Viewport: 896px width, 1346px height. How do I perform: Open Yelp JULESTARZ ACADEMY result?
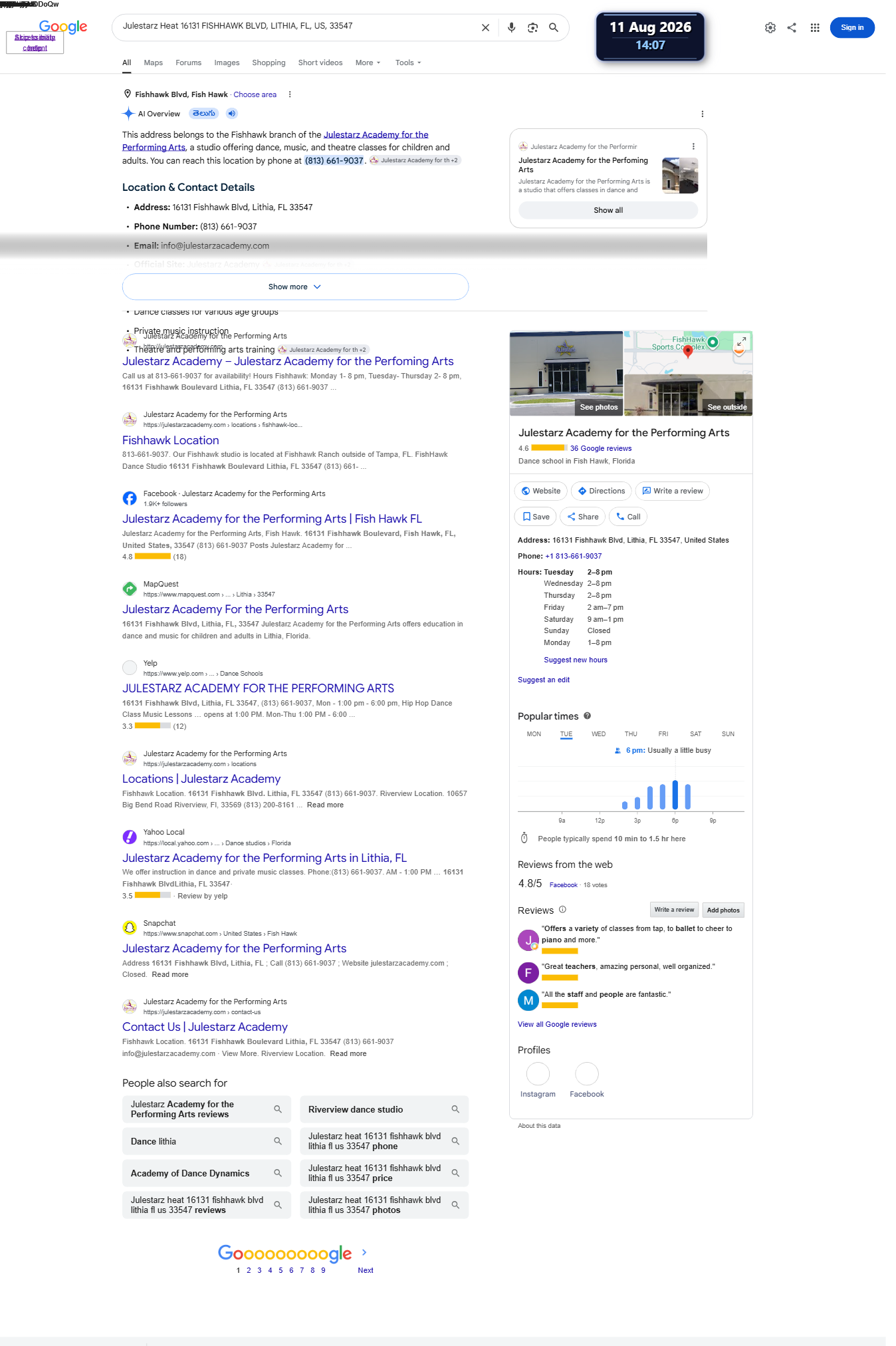coord(258,688)
